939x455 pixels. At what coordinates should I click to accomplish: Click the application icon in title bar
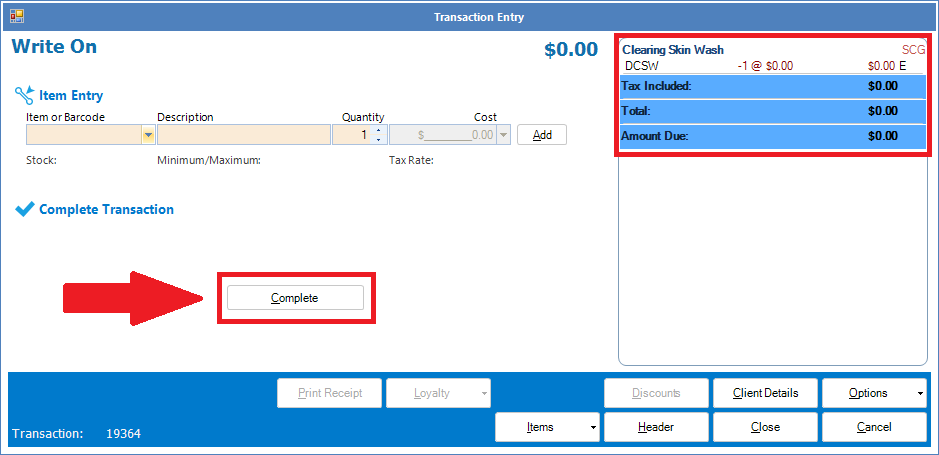coord(17,16)
